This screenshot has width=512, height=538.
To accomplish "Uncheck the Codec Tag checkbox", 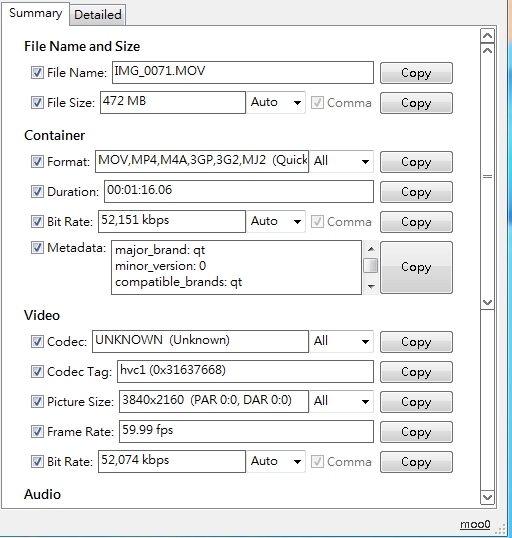I will pyautogui.click(x=37, y=371).
